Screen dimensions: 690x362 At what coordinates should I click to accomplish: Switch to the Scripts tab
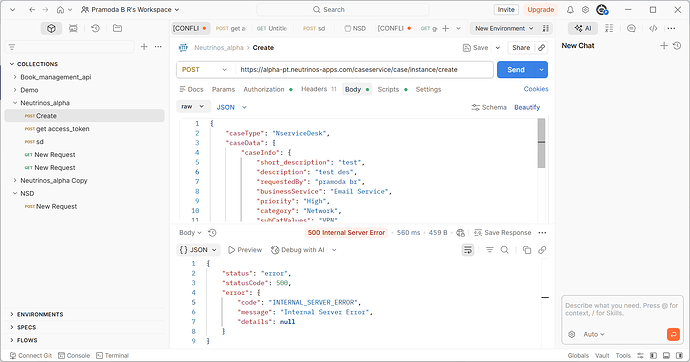coord(392,89)
